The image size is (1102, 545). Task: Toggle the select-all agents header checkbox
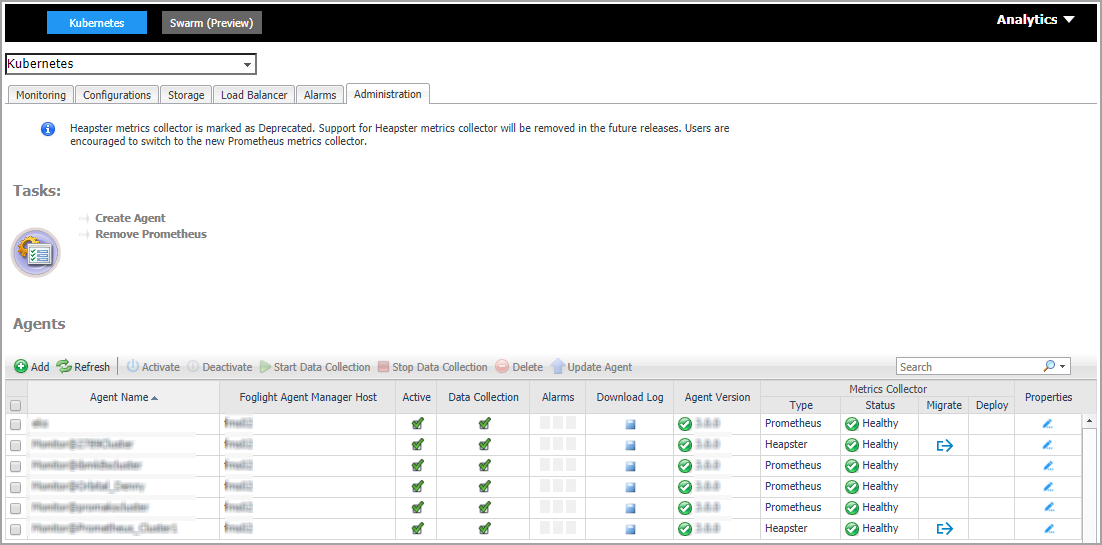(x=15, y=406)
